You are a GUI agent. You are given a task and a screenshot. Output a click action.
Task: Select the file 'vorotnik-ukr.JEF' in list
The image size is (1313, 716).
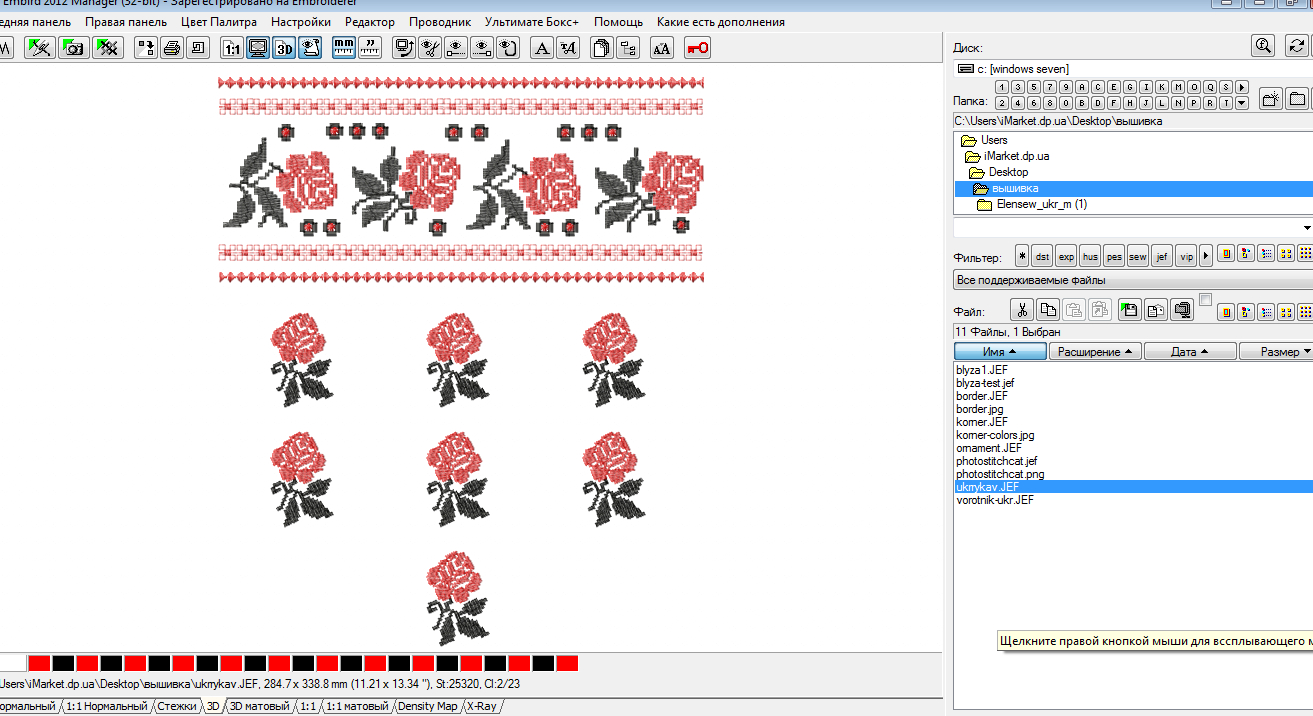pyautogui.click(x=994, y=500)
